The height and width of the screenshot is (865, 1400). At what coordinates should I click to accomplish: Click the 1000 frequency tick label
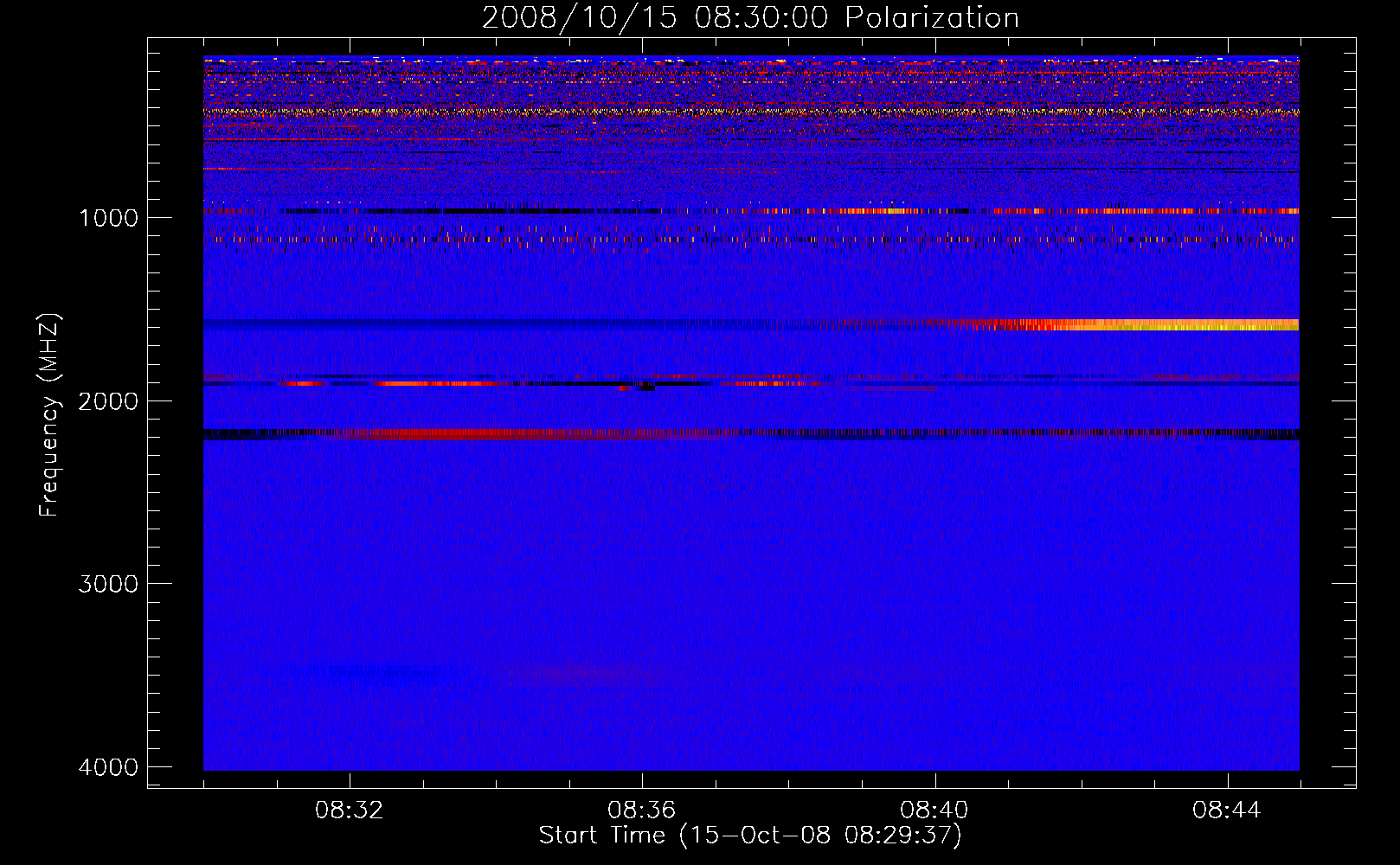[x=108, y=217]
